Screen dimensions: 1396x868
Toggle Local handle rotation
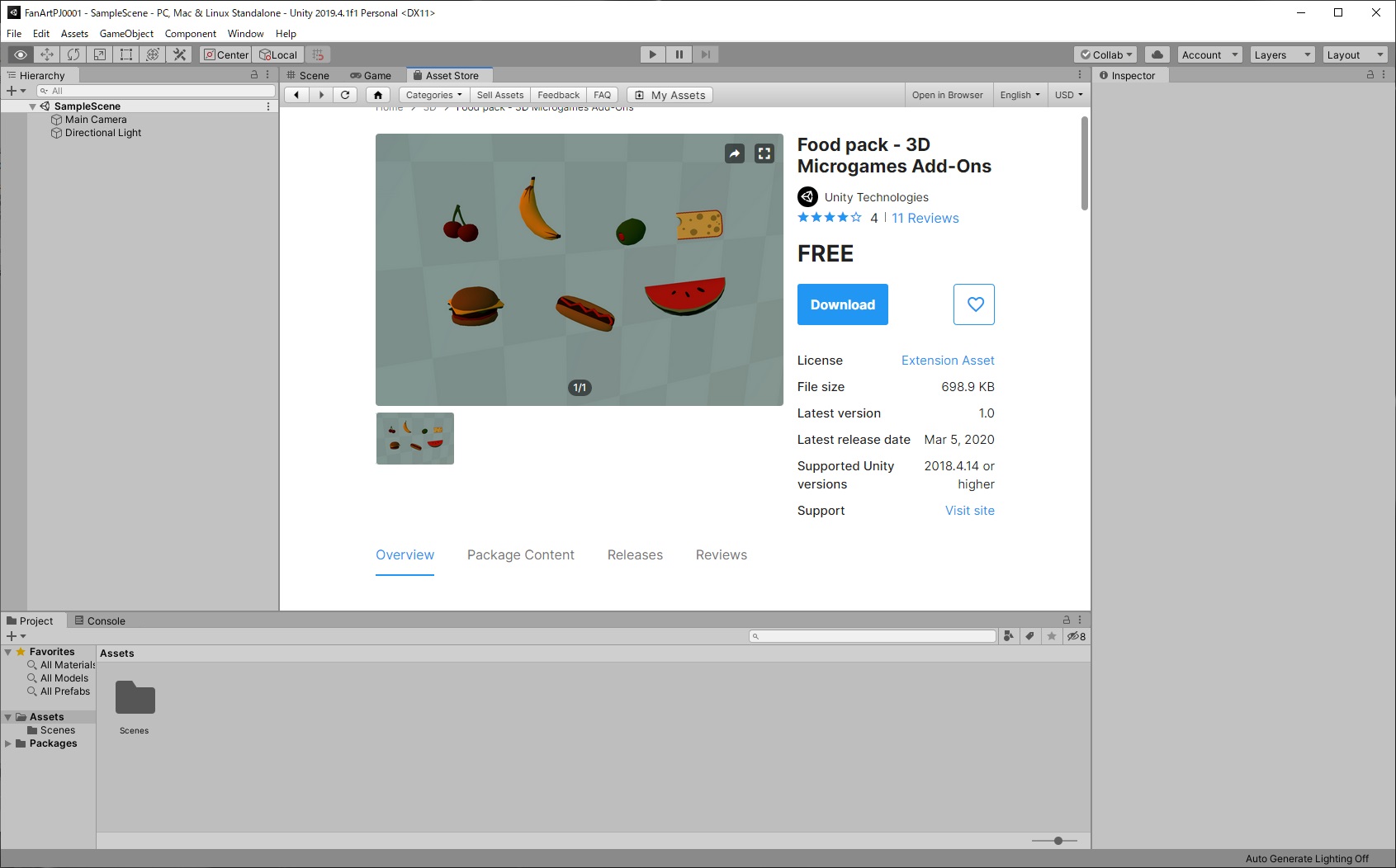[278, 54]
